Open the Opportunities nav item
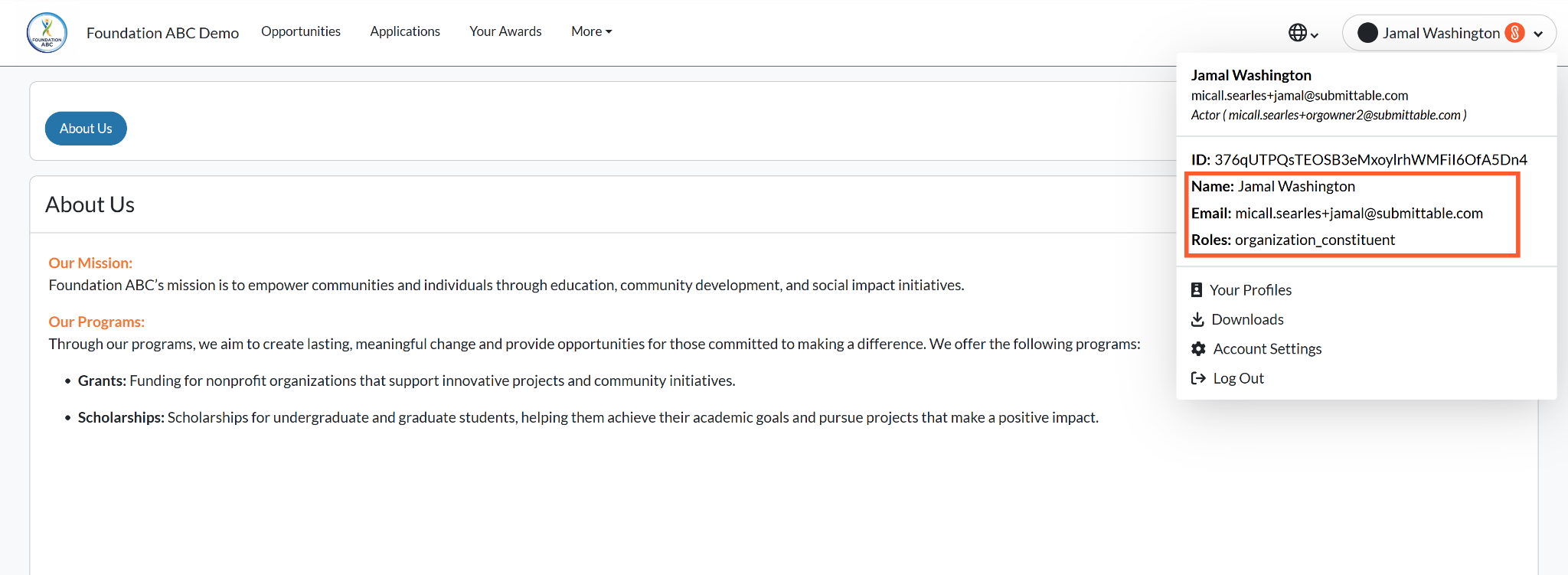Screen dimensions: 1568x575 click(x=301, y=31)
